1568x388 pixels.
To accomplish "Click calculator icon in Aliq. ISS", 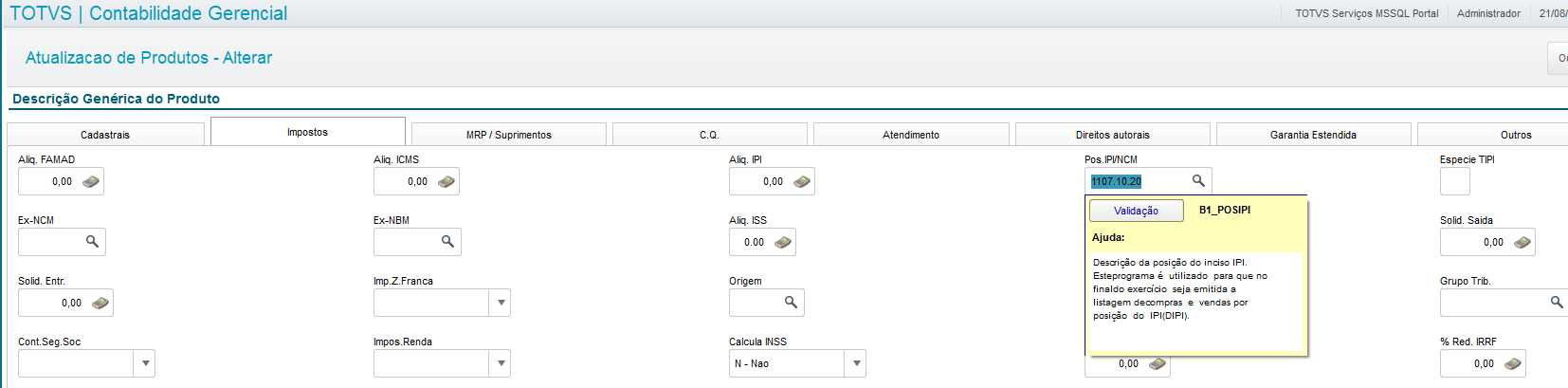I will point(783,242).
